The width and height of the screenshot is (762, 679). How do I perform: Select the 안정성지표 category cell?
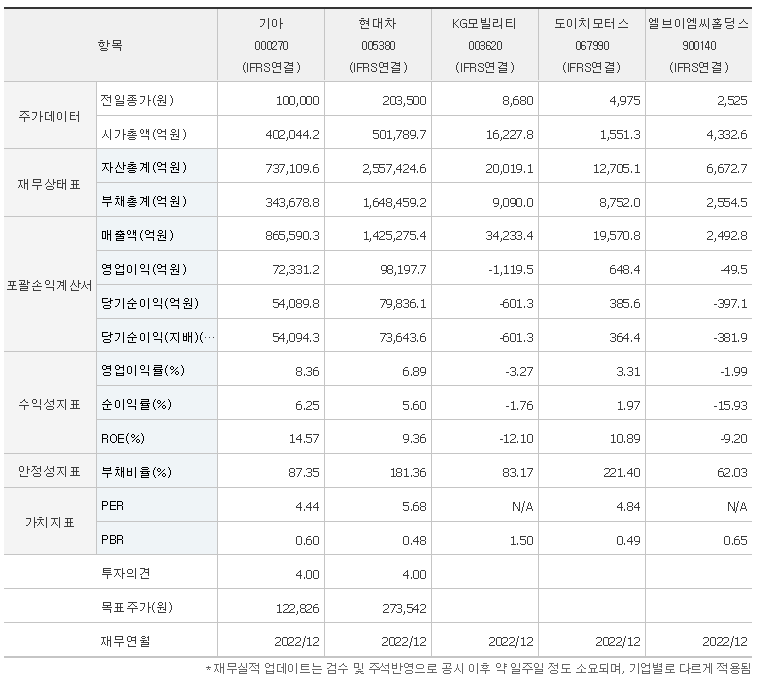click(50, 471)
